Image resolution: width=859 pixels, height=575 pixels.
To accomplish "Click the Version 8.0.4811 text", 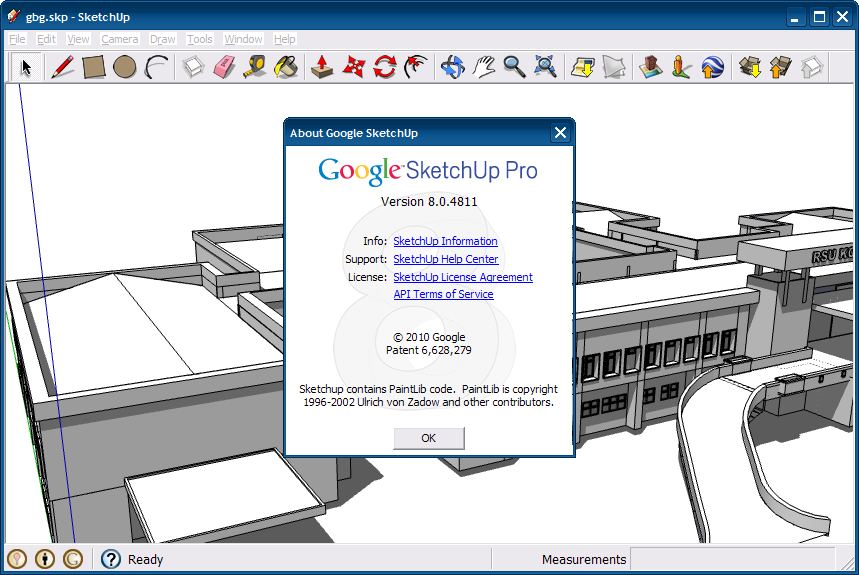I will point(429,202).
